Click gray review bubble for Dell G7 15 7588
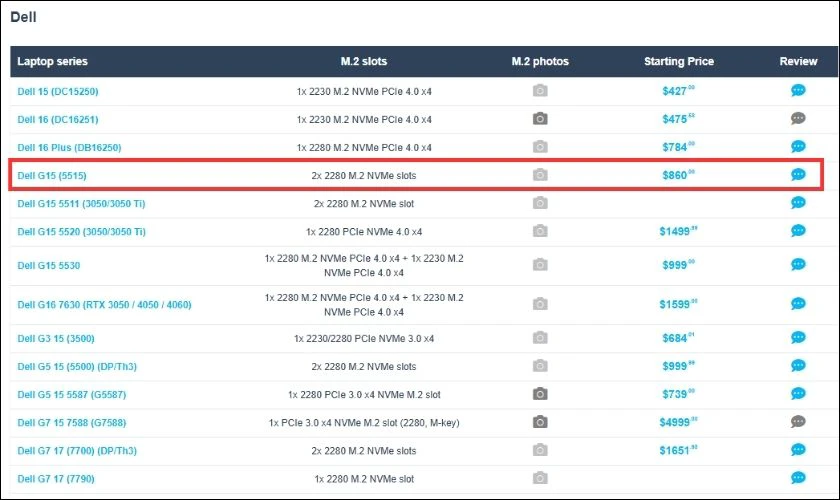Viewport: 840px width, 500px height. coord(798,422)
